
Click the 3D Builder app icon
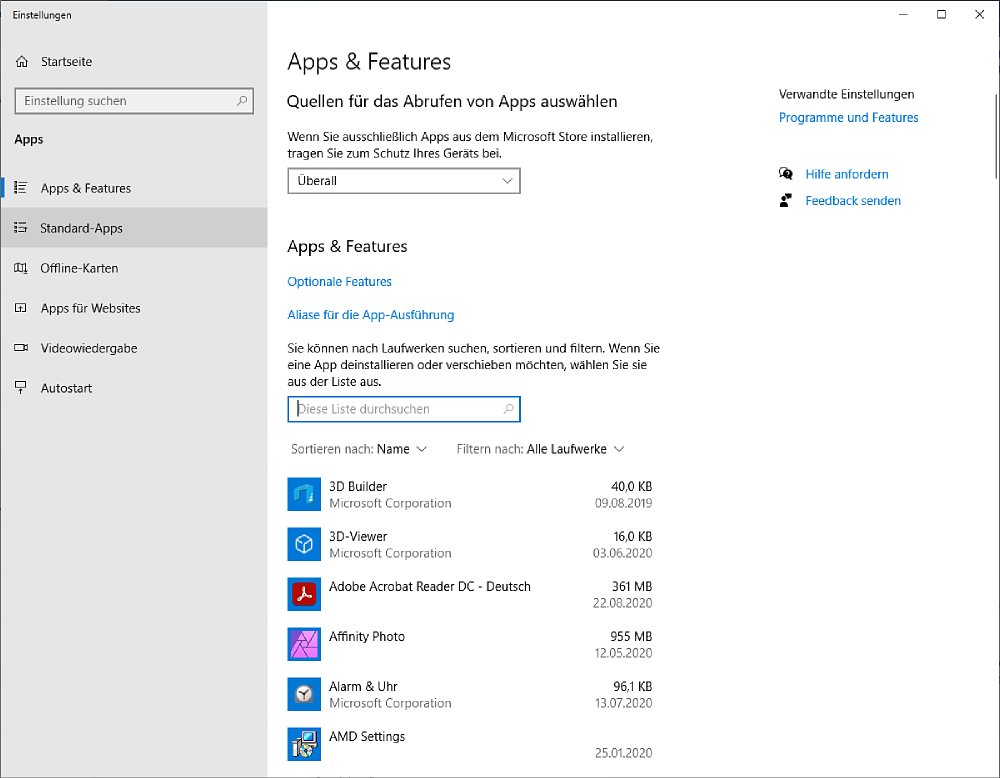(x=304, y=494)
